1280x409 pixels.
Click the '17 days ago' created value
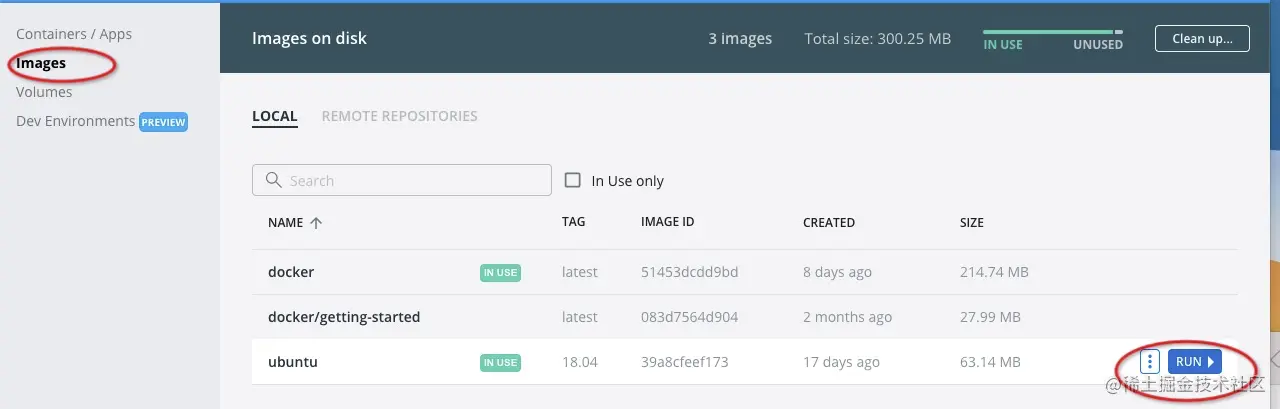841,362
